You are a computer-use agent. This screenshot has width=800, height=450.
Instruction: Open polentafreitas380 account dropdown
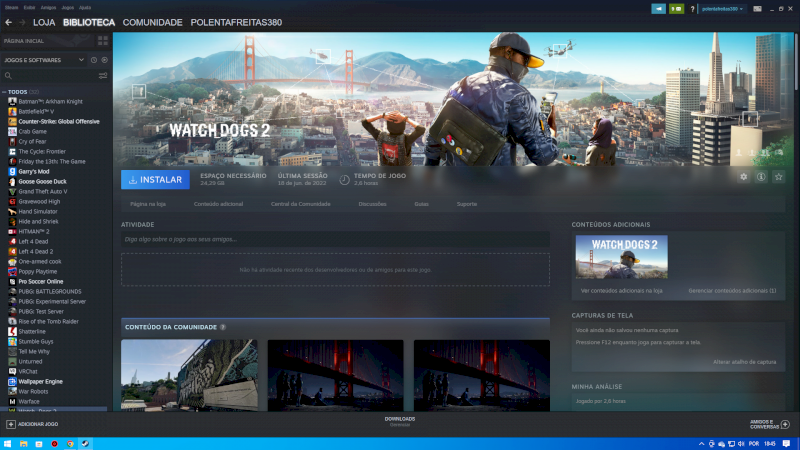(x=722, y=9)
